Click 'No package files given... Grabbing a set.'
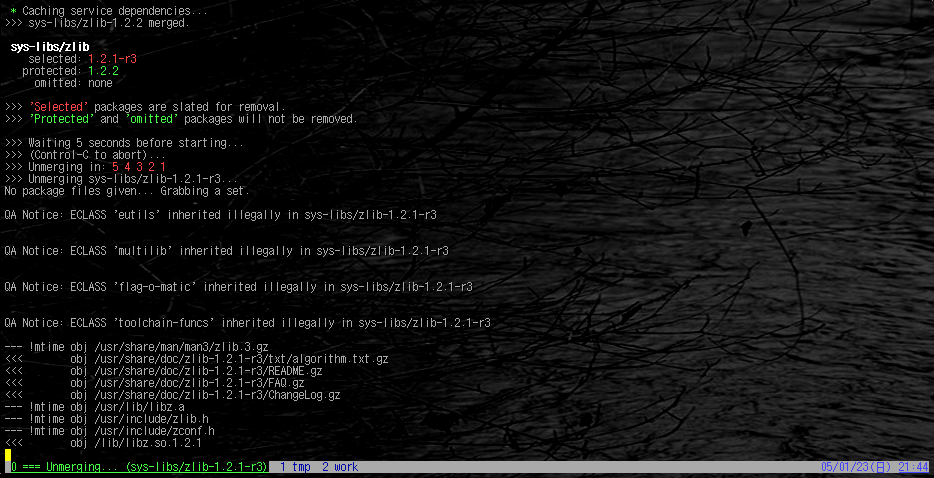This screenshot has height=478, width=934. pos(127,191)
